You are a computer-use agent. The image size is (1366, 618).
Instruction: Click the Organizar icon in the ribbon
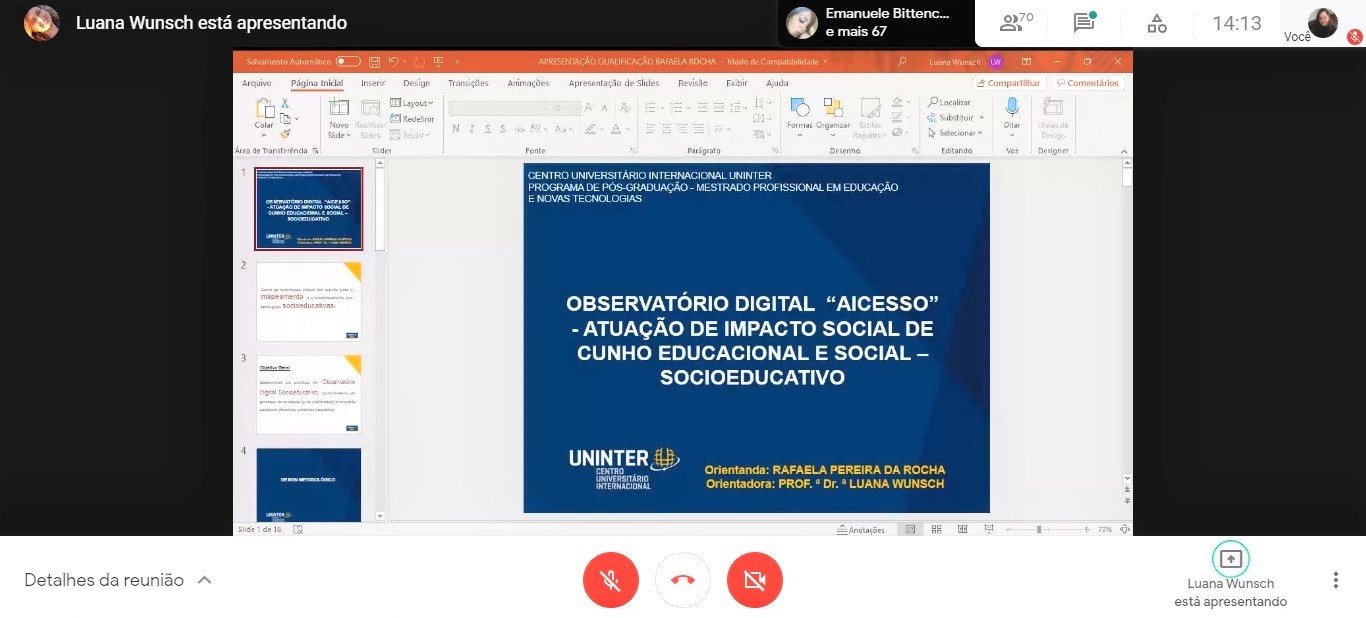(x=832, y=112)
